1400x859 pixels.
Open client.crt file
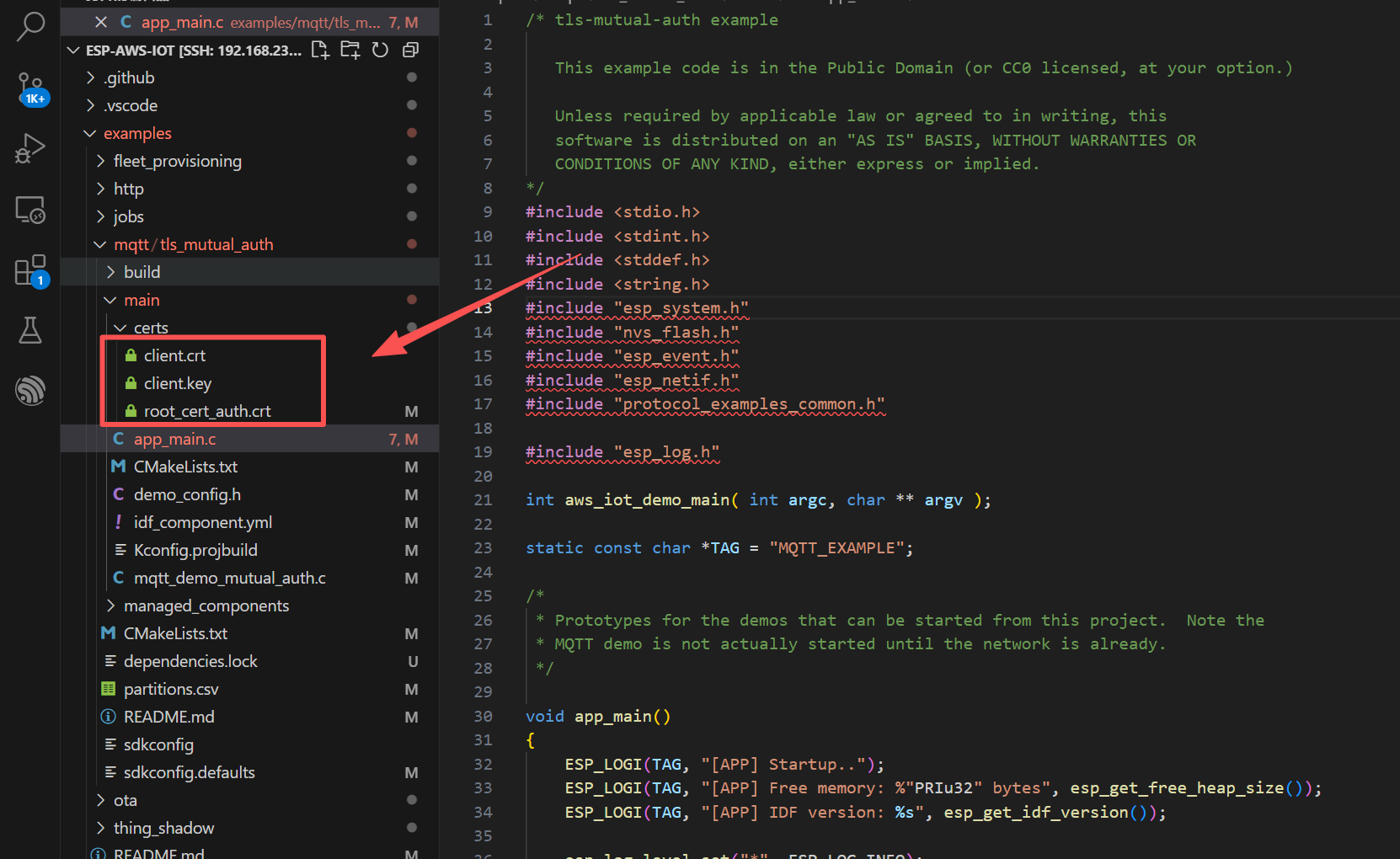(249, 355)
